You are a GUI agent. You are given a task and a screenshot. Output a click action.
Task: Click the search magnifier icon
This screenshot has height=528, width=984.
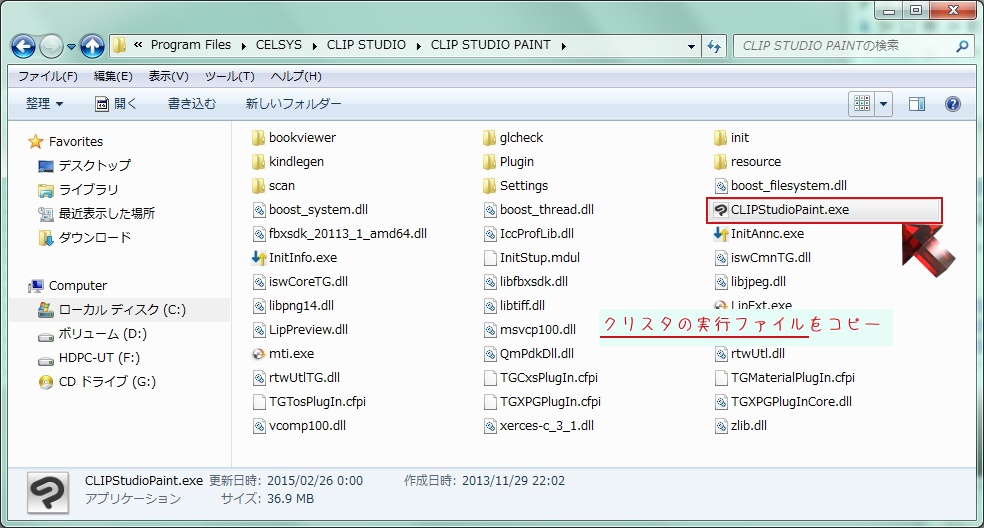[x=961, y=46]
